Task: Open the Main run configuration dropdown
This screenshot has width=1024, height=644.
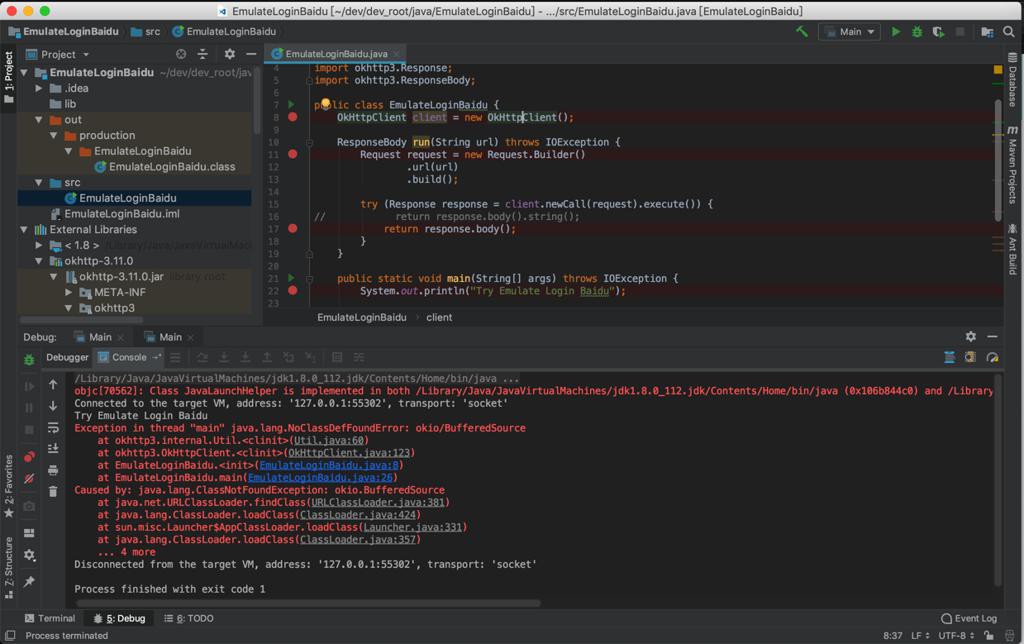Action: pos(849,32)
